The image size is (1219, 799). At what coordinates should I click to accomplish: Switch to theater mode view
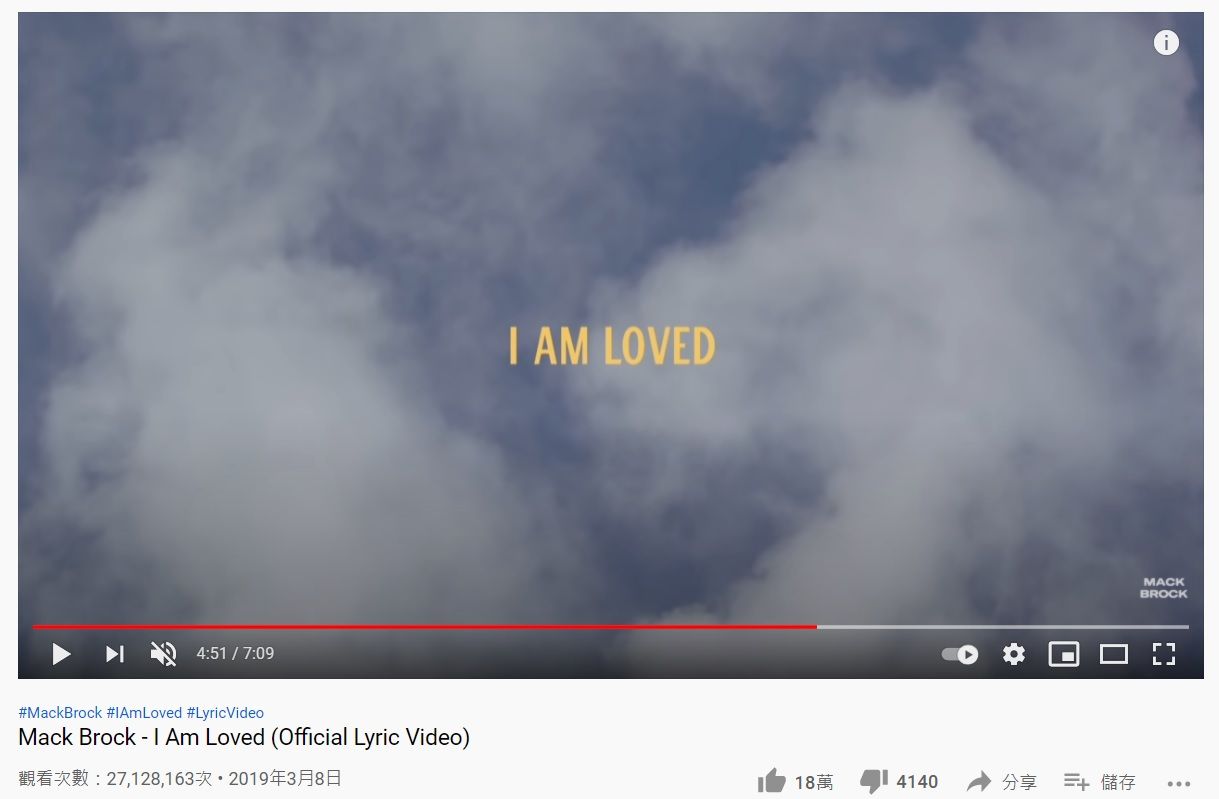[1114, 654]
